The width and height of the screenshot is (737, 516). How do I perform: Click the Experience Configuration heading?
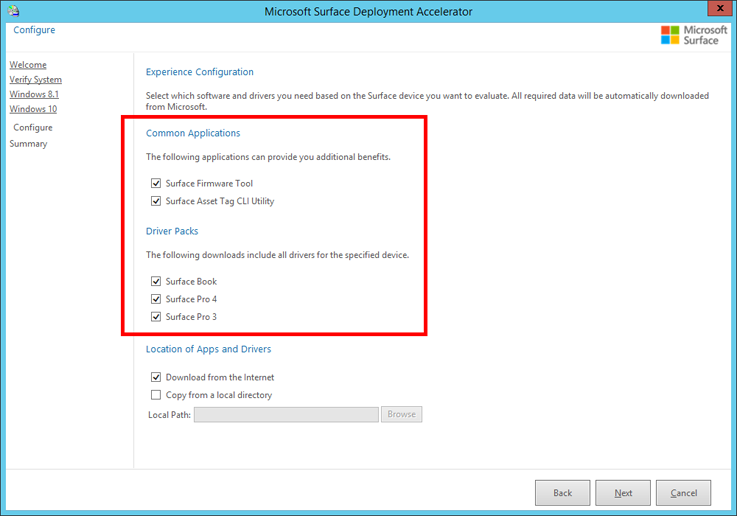click(x=200, y=72)
